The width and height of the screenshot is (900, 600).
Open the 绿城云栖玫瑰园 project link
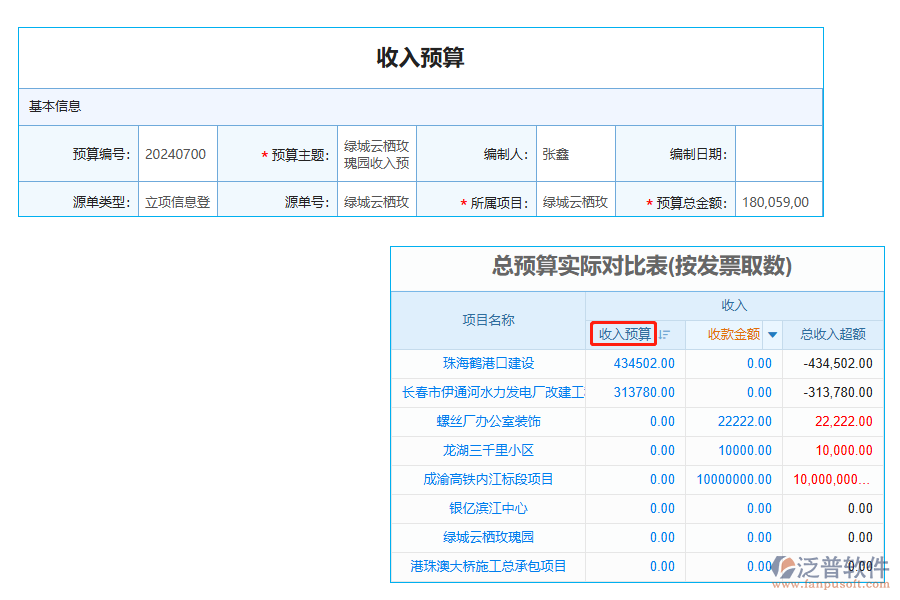pos(488,537)
